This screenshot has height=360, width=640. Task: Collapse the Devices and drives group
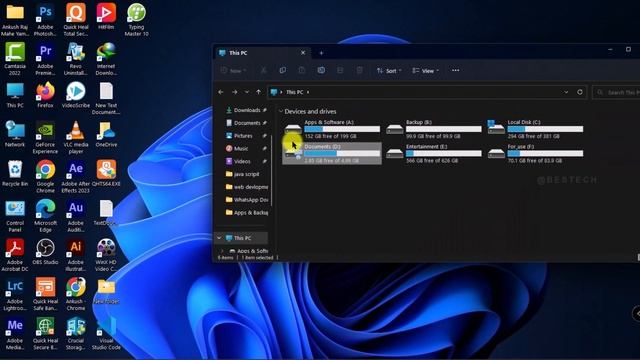tap(281, 111)
